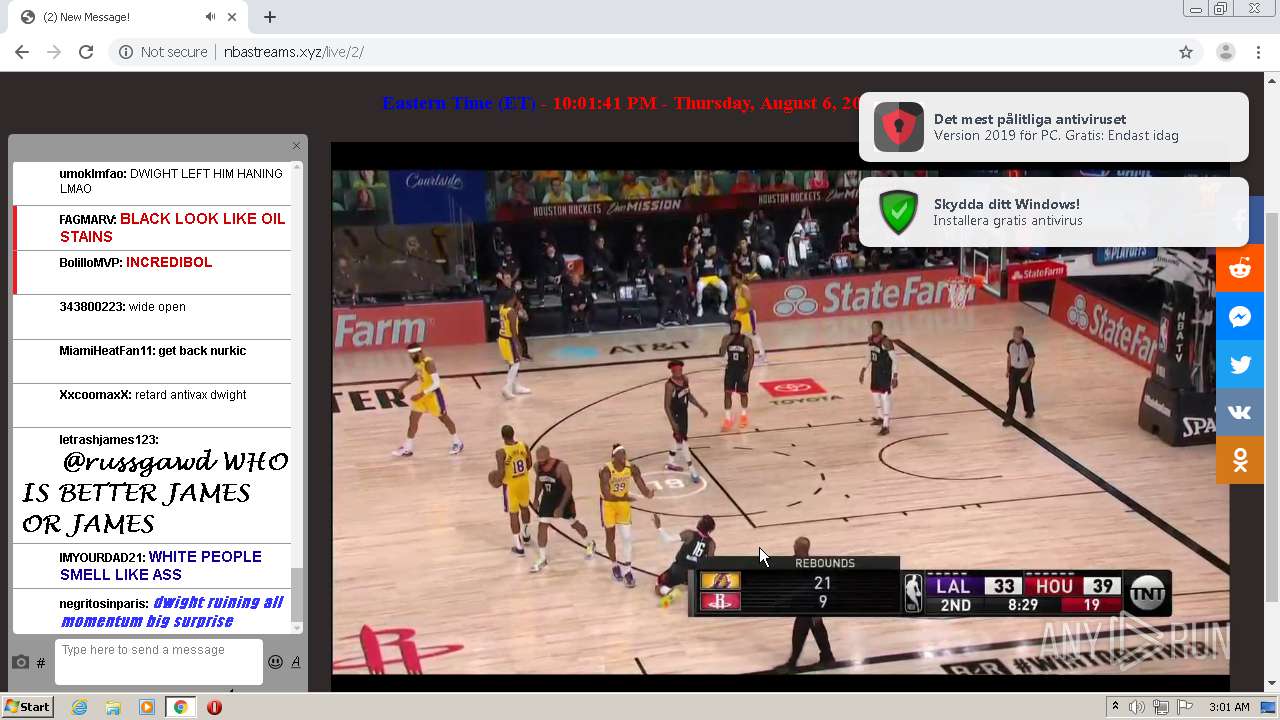Click the green shield checkmark icon
Screen dimensions: 1280x720
coord(898,212)
